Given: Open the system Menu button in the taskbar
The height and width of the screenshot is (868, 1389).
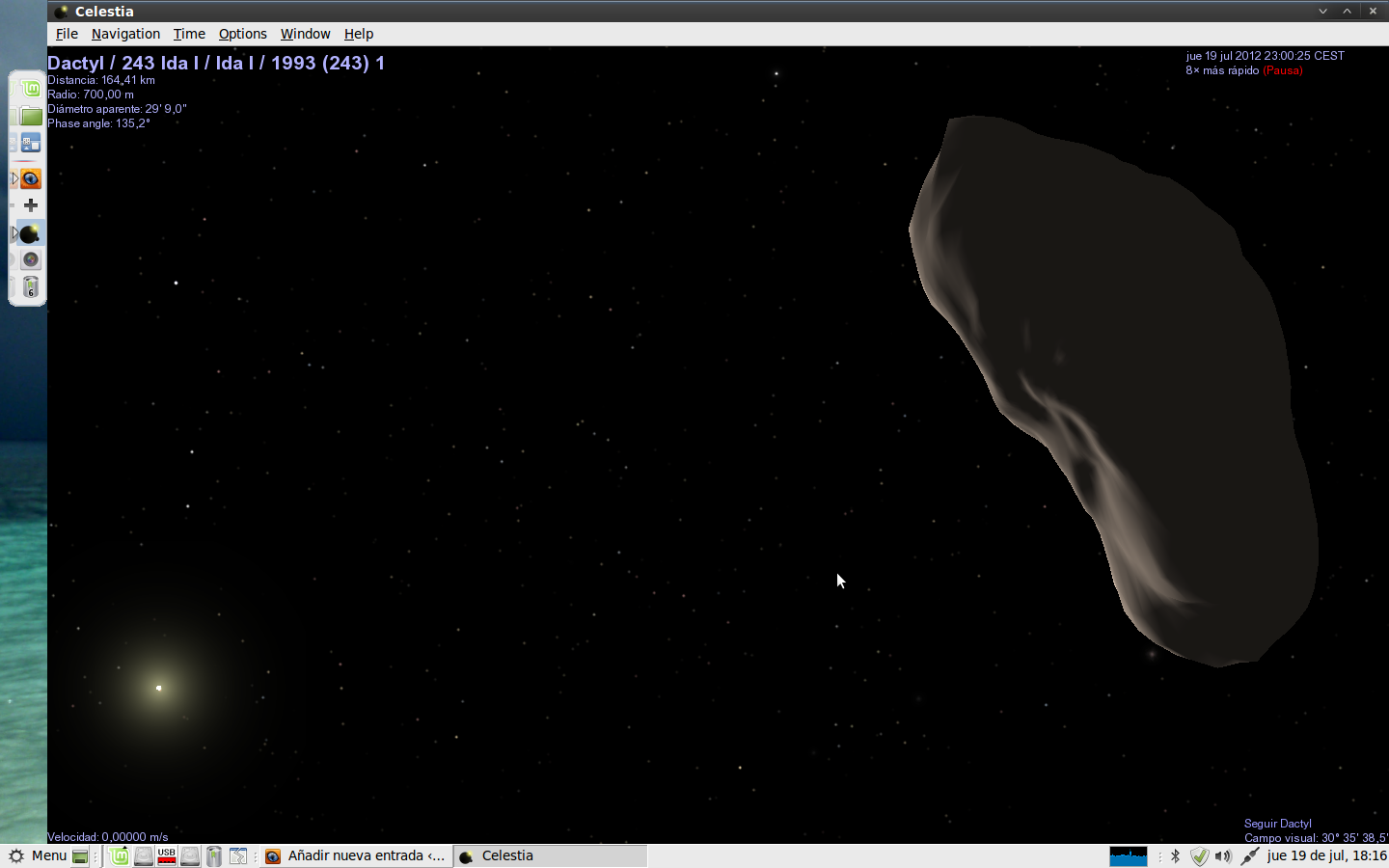Looking at the screenshot, I should (x=39, y=856).
